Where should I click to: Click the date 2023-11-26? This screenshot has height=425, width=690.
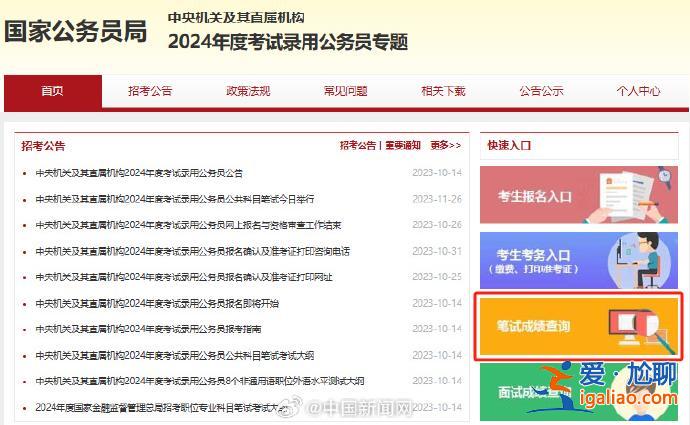(437, 199)
